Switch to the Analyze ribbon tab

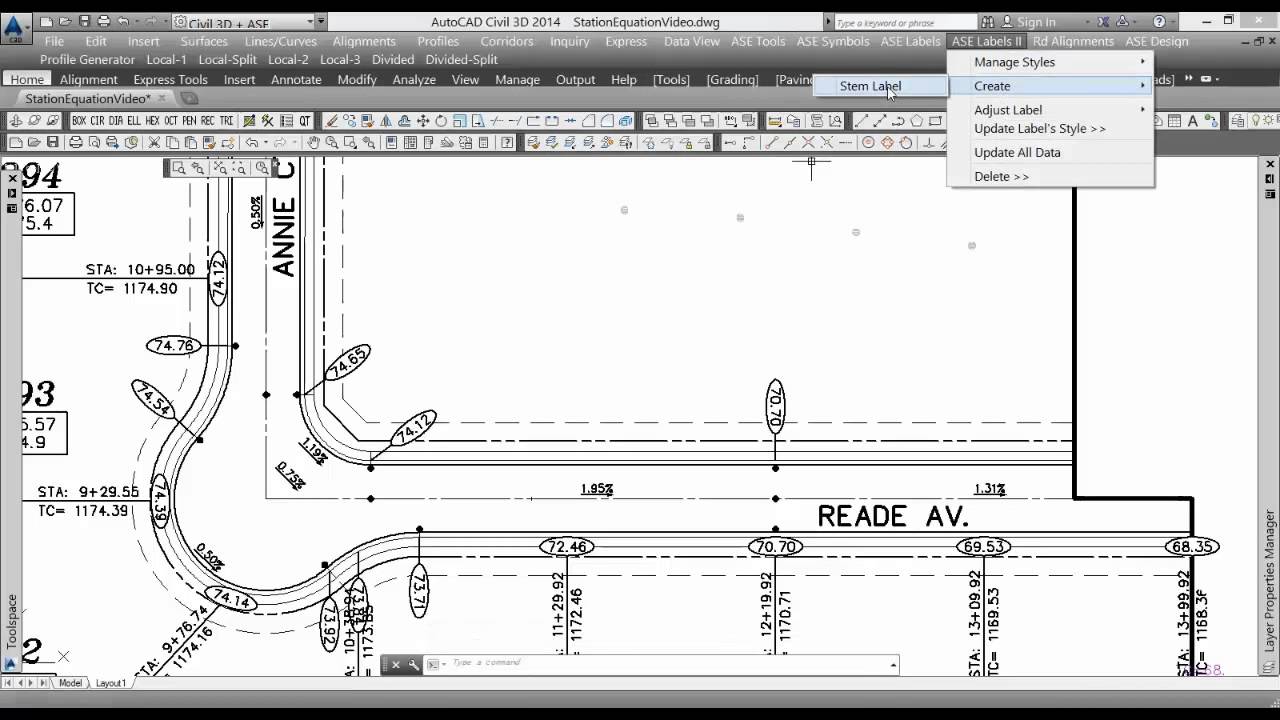[x=414, y=80]
